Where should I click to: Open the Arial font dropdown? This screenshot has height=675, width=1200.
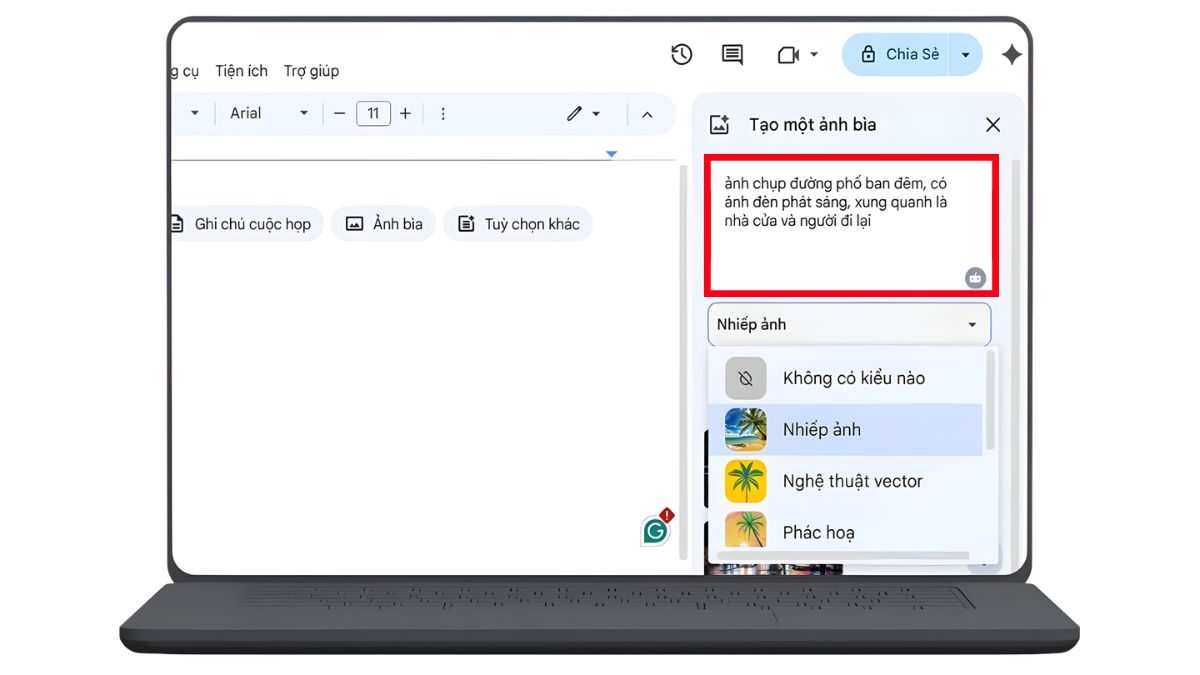coord(265,113)
